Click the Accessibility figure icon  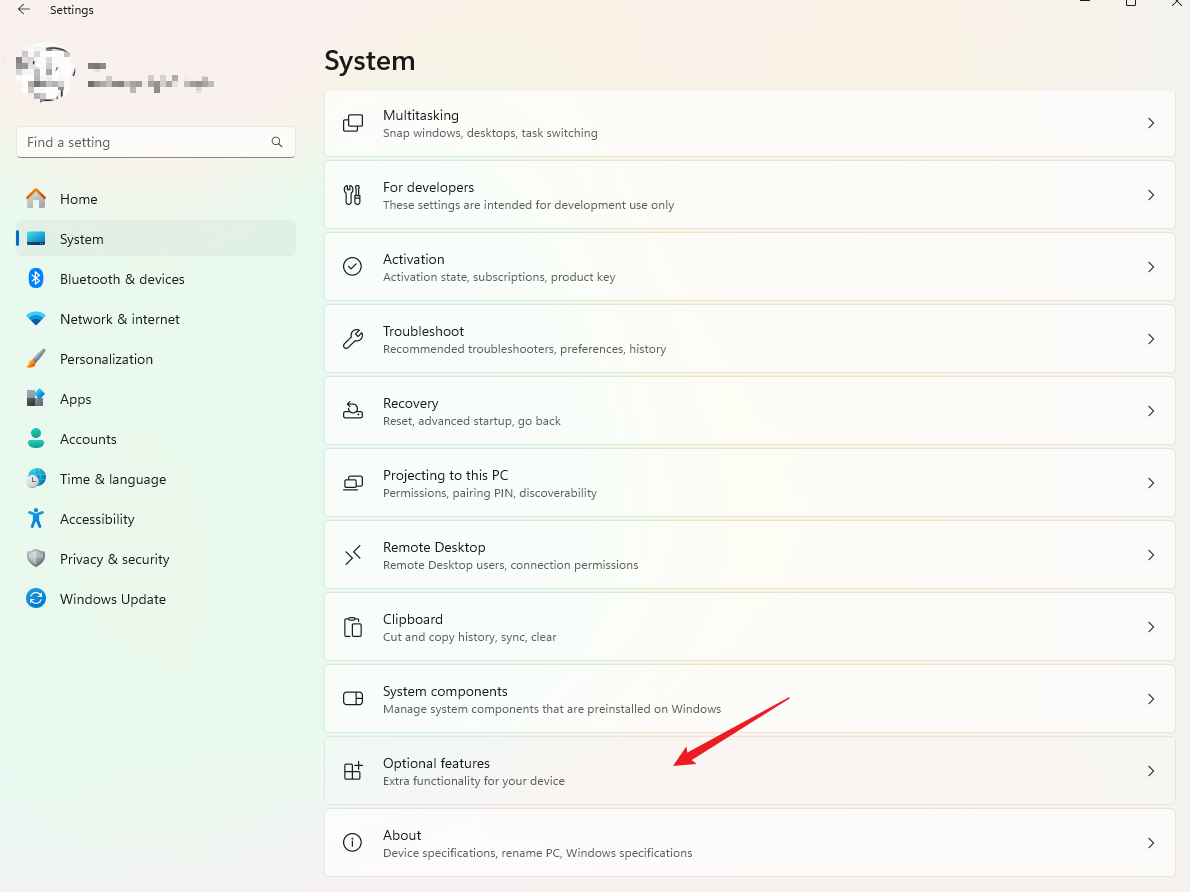[x=36, y=518]
